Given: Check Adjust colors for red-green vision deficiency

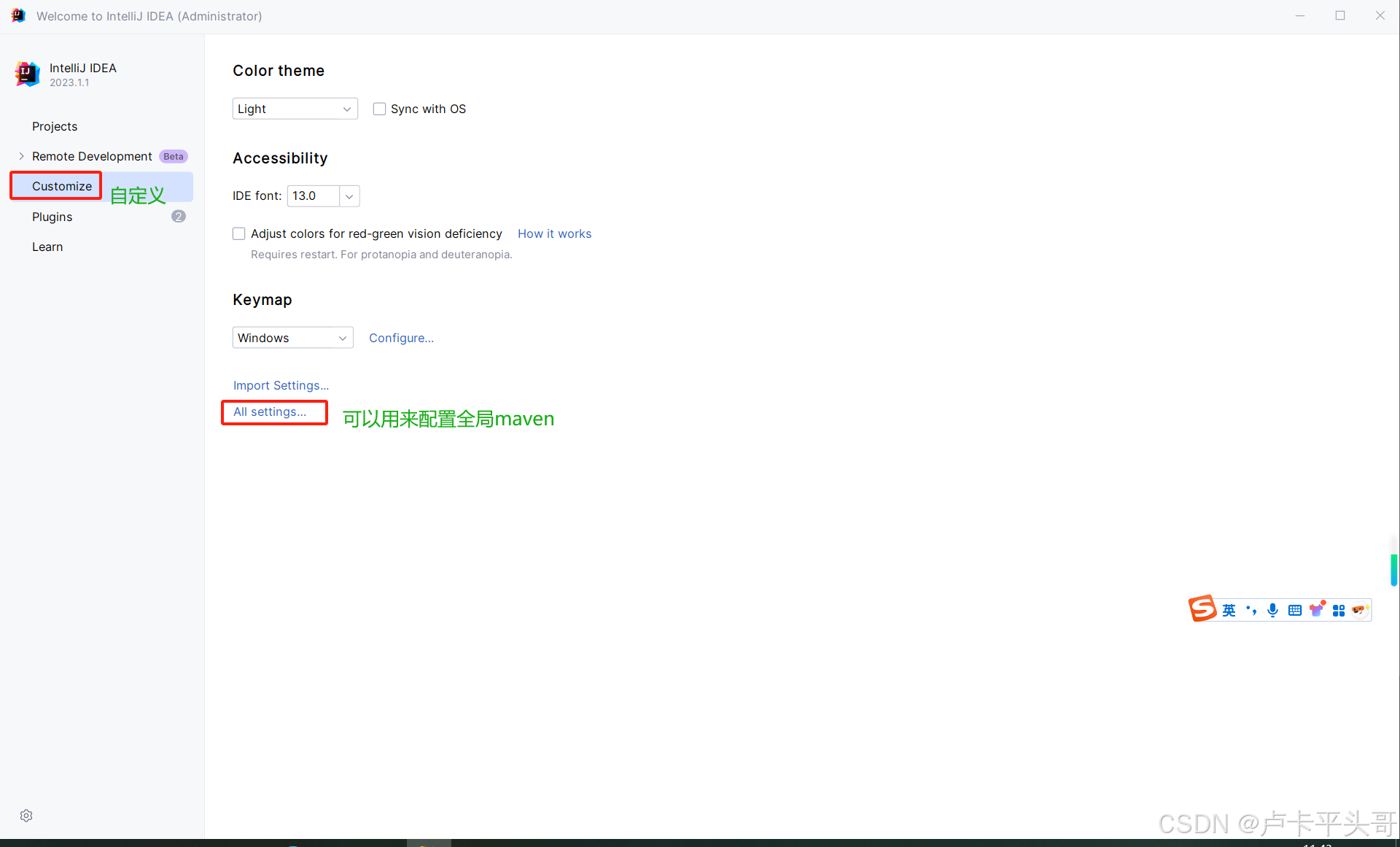Looking at the screenshot, I should [x=238, y=233].
